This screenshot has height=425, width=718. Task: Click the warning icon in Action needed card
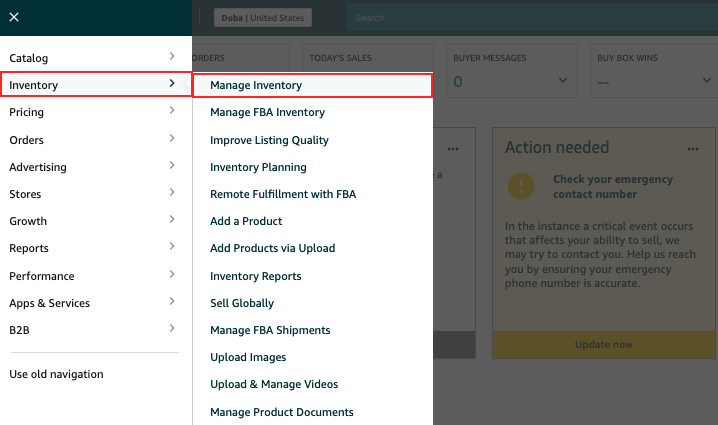pyautogui.click(x=520, y=186)
